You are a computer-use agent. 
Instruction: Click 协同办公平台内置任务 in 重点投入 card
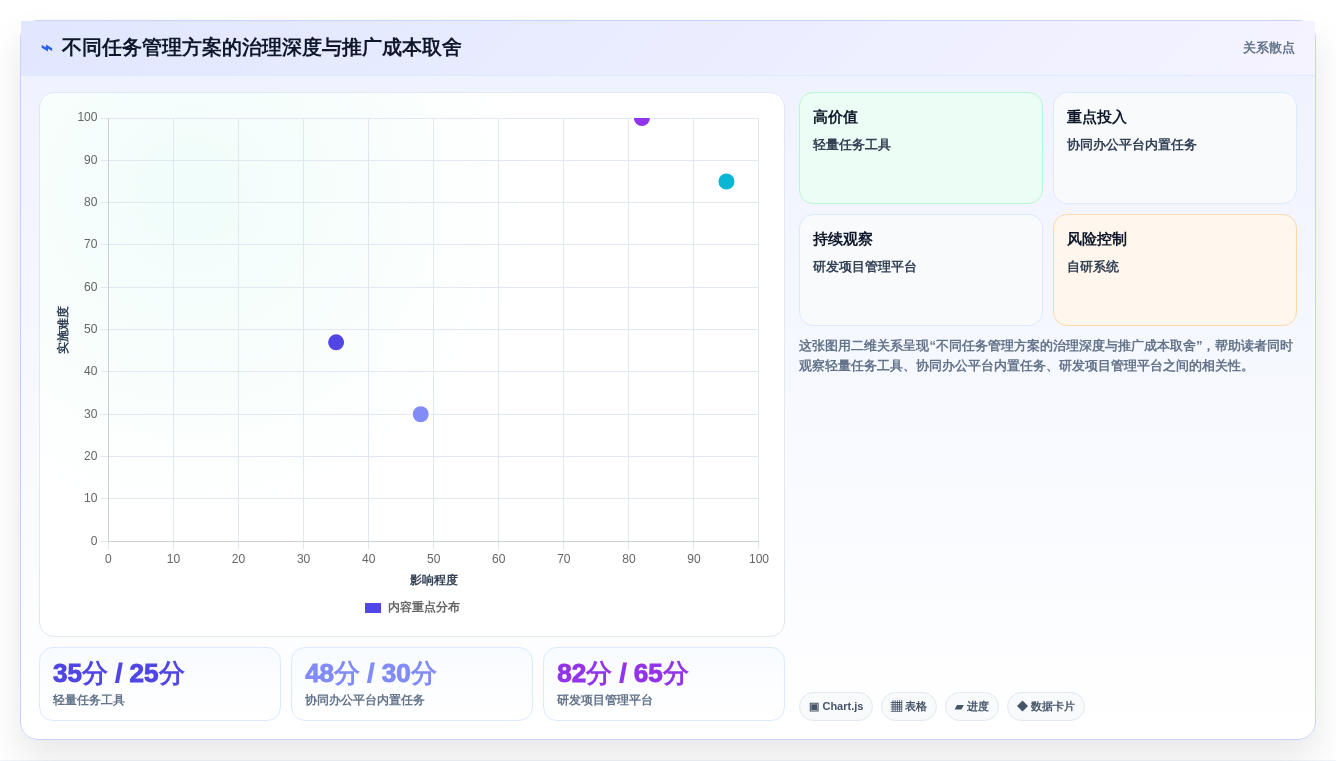1132,145
